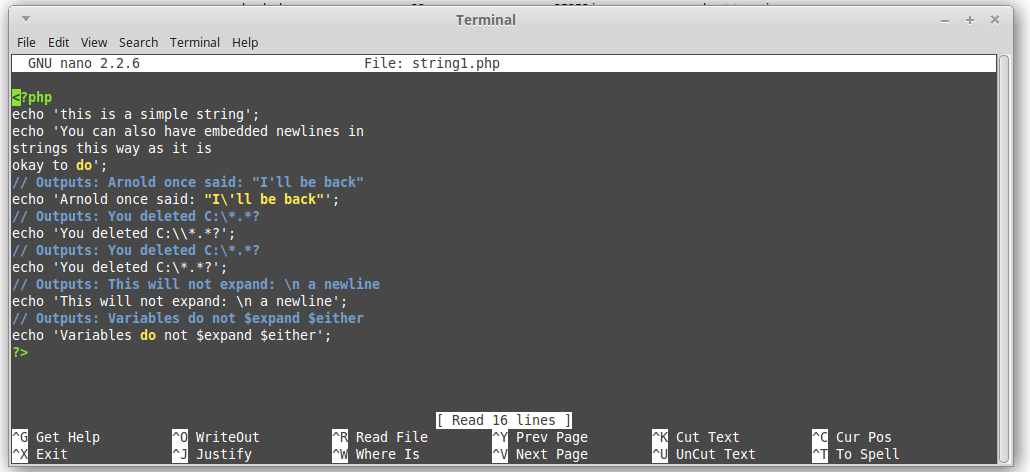Screen dimensions: 1030x472
Task: Click the comment 'This will not expand' line
Action: pos(196,284)
